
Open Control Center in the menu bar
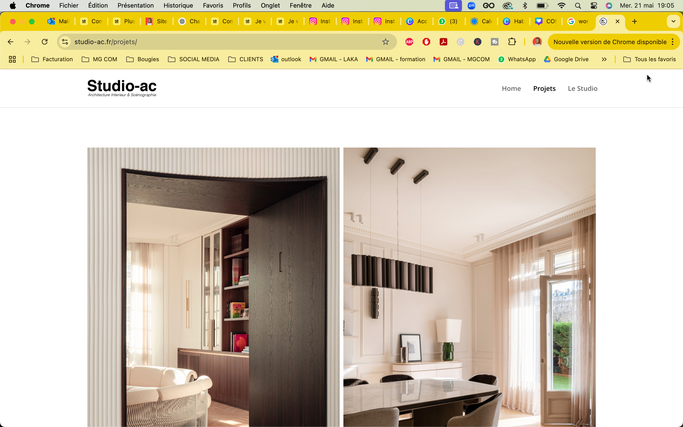[x=594, y=6]
